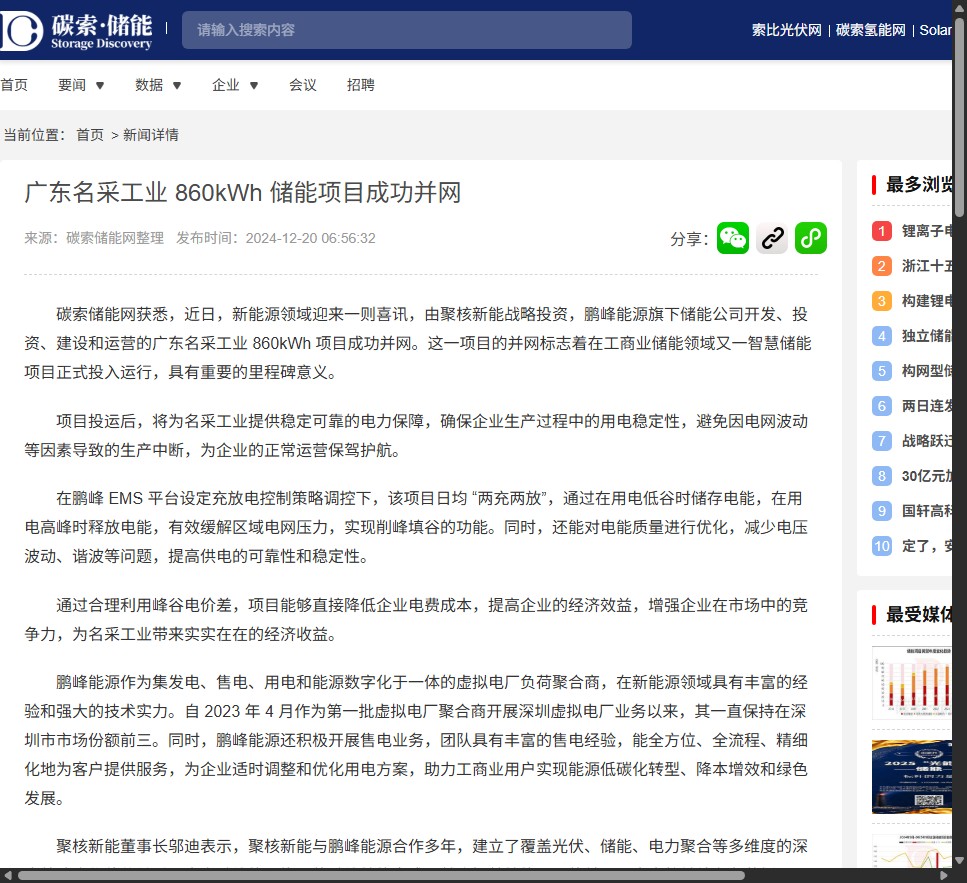Click the scroll down arrow
Screen dimensions: 967x883
[960, 861]
